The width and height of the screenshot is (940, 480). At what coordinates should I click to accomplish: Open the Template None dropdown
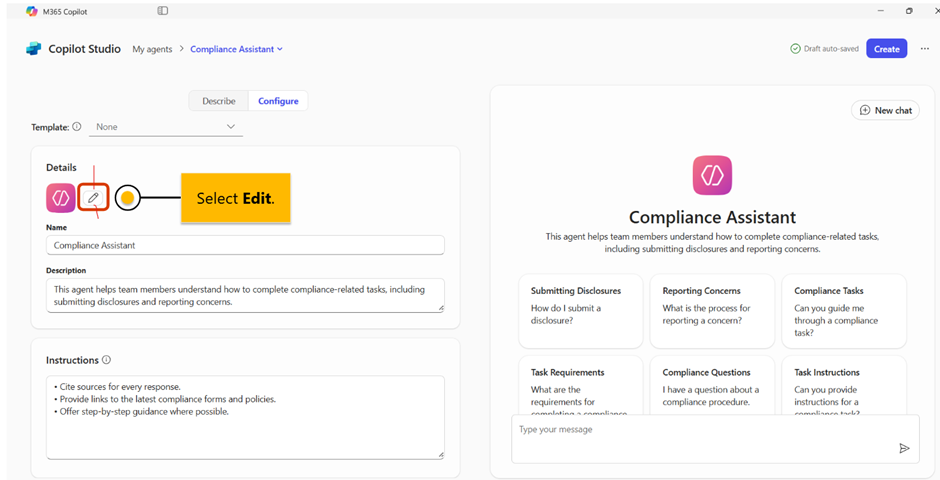click(166, 127)
